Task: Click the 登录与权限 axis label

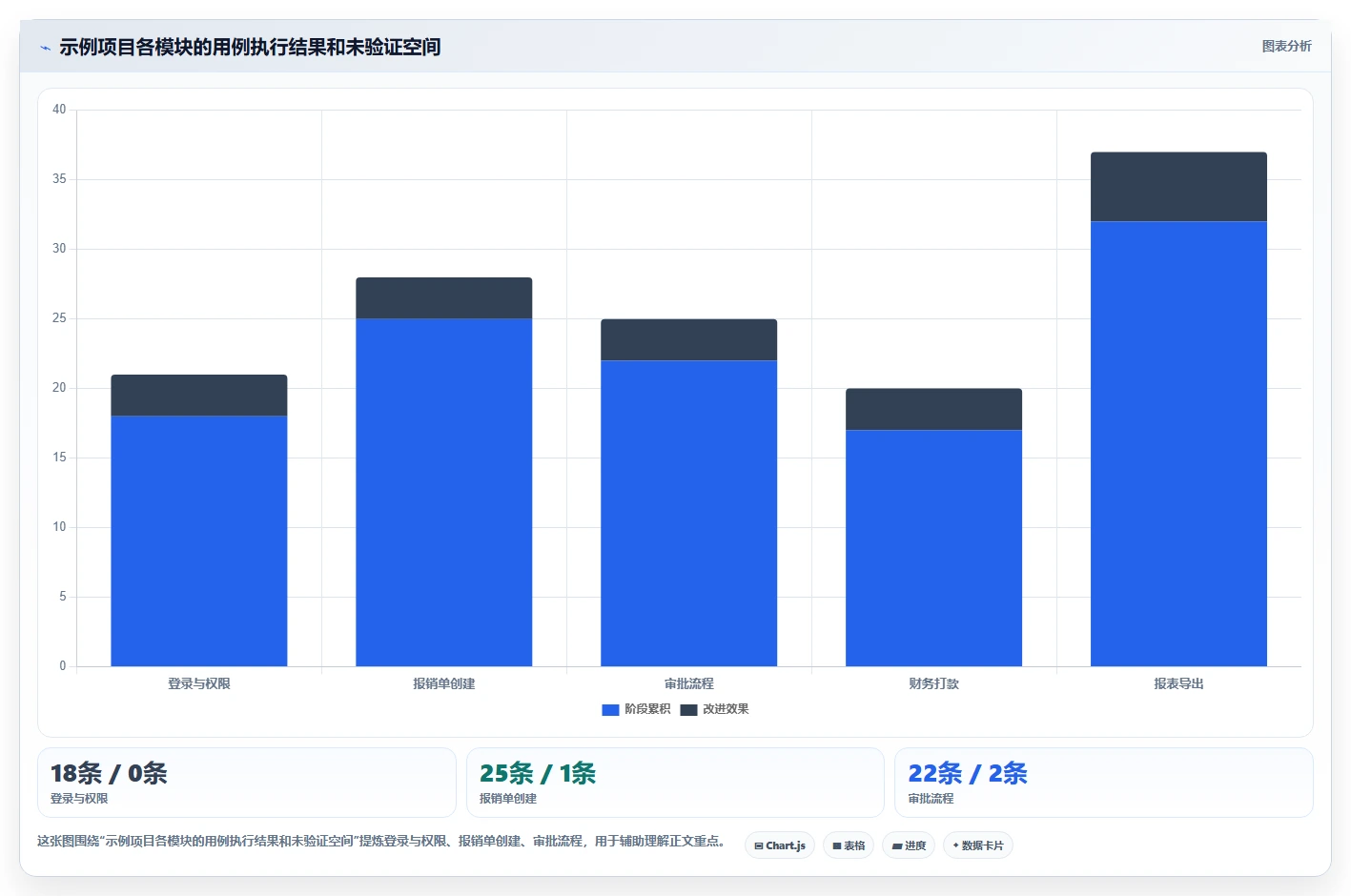Action: coord(199,683)
